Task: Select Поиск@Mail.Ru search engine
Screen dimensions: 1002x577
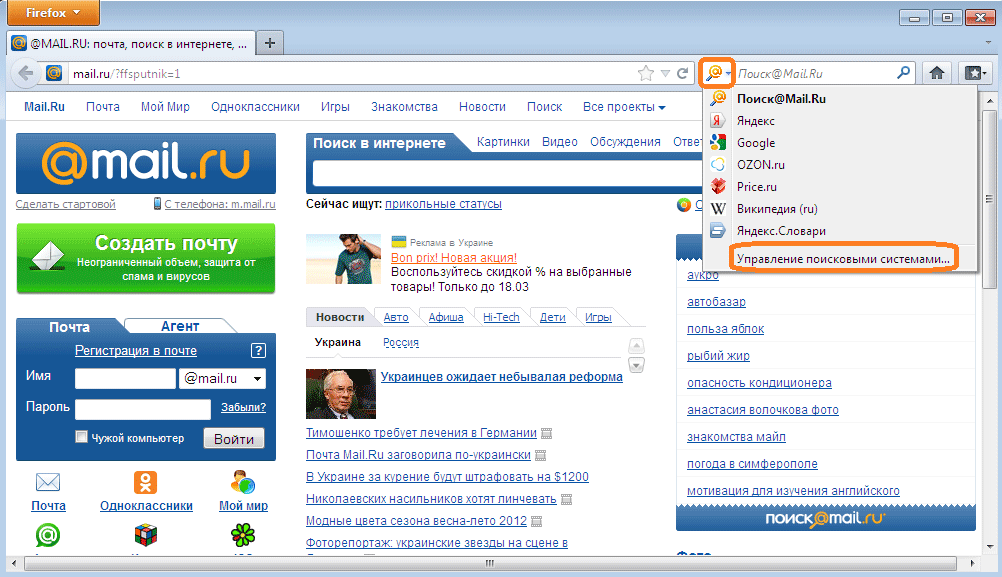Action: click(840, 98)
